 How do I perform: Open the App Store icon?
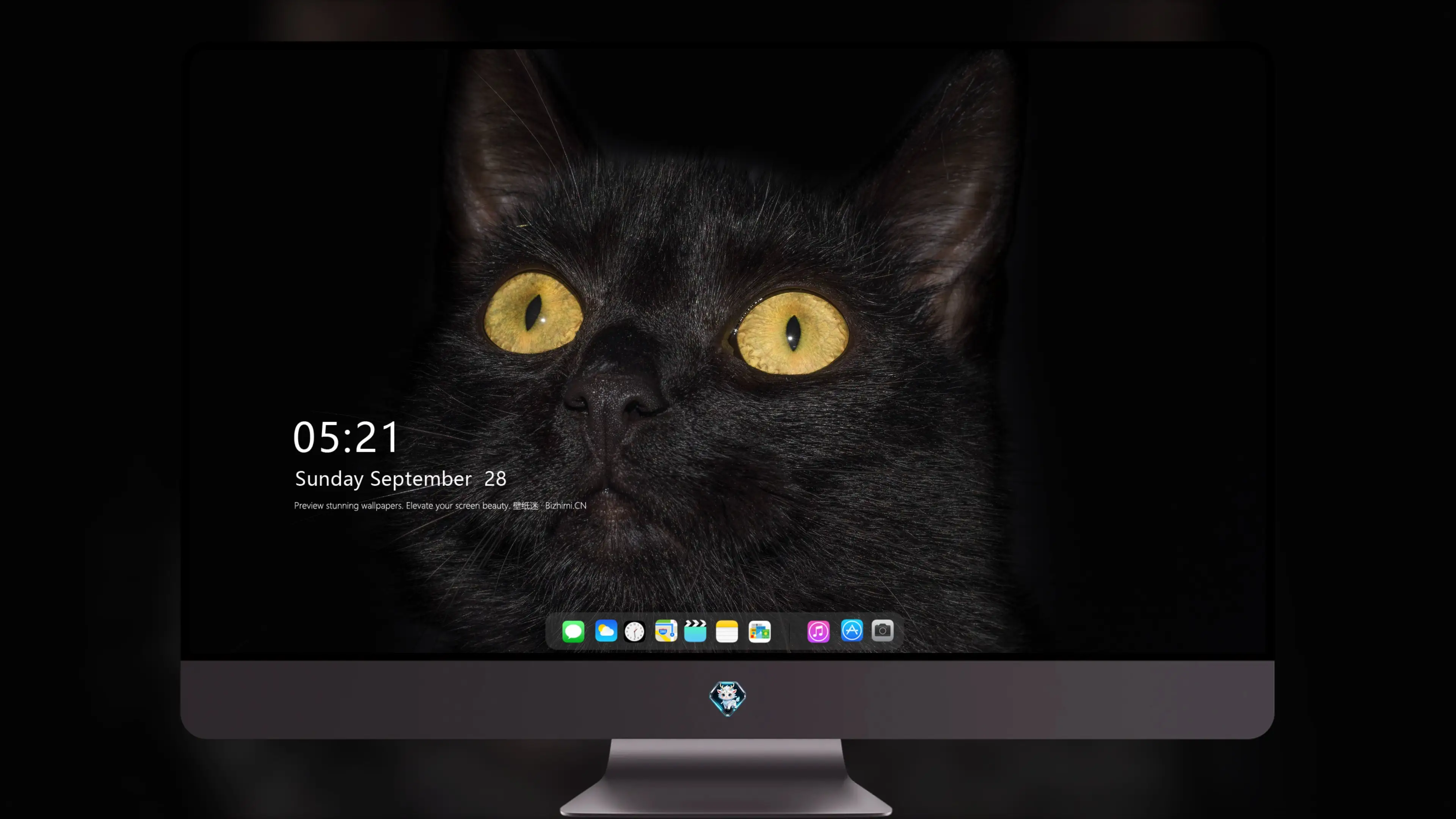click(x=852, y=630)
